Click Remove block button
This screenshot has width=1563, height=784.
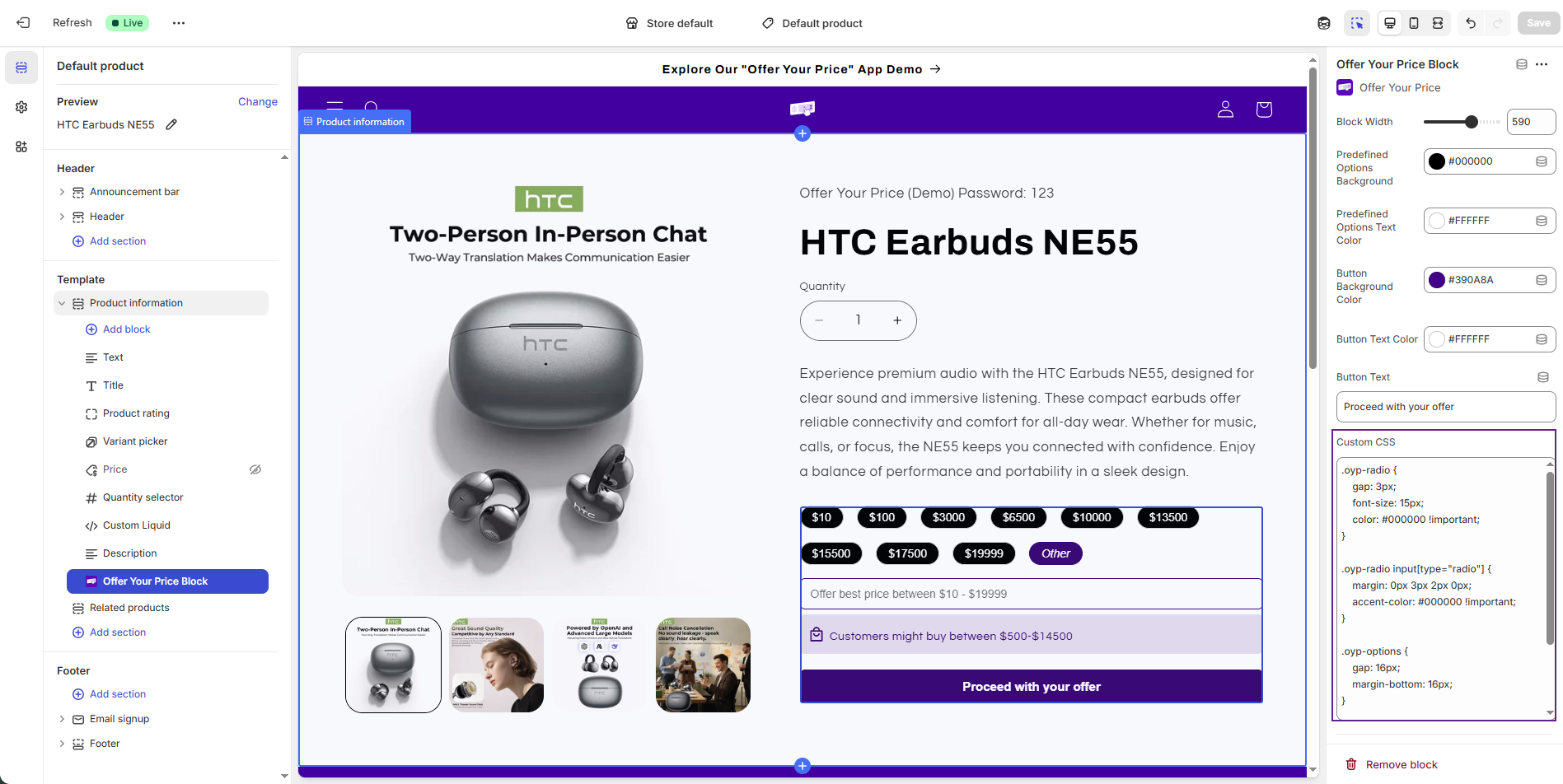point(1392,764)
